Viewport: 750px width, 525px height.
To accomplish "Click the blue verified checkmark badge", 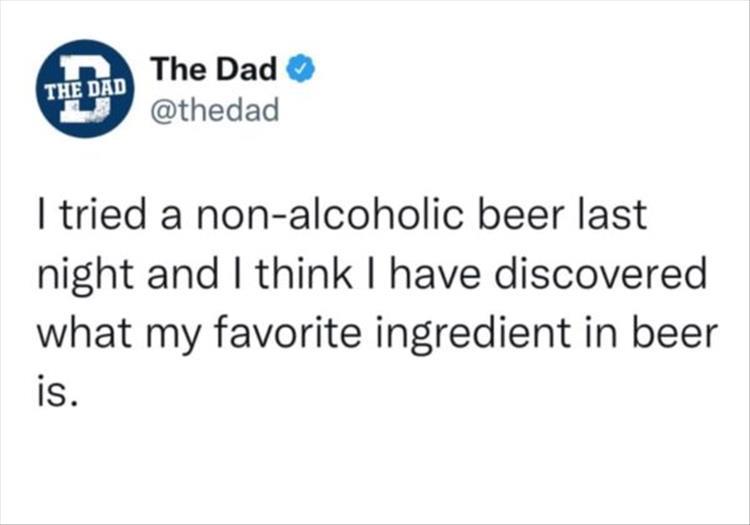I will click(x=301, y=69).
